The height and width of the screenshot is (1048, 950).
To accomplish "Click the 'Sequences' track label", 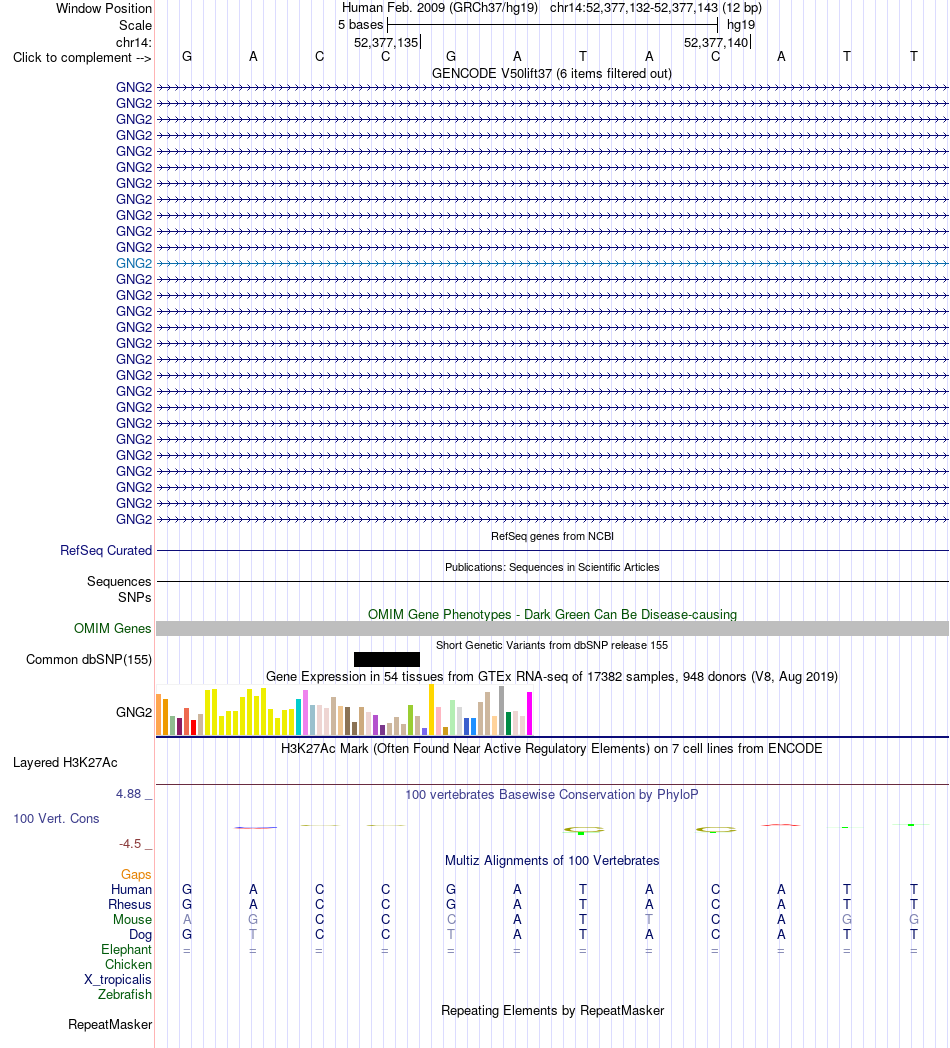I will pyautogui.click(x=119, y=581).
